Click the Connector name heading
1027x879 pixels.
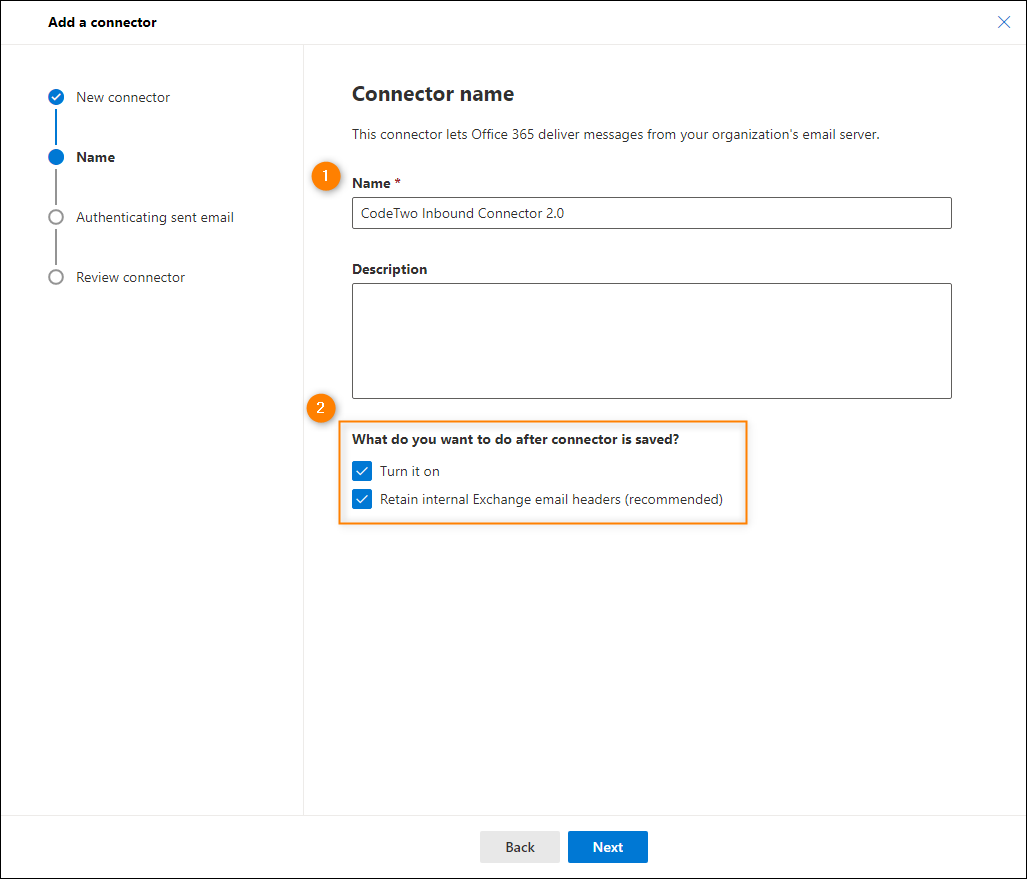click(433, 94)
